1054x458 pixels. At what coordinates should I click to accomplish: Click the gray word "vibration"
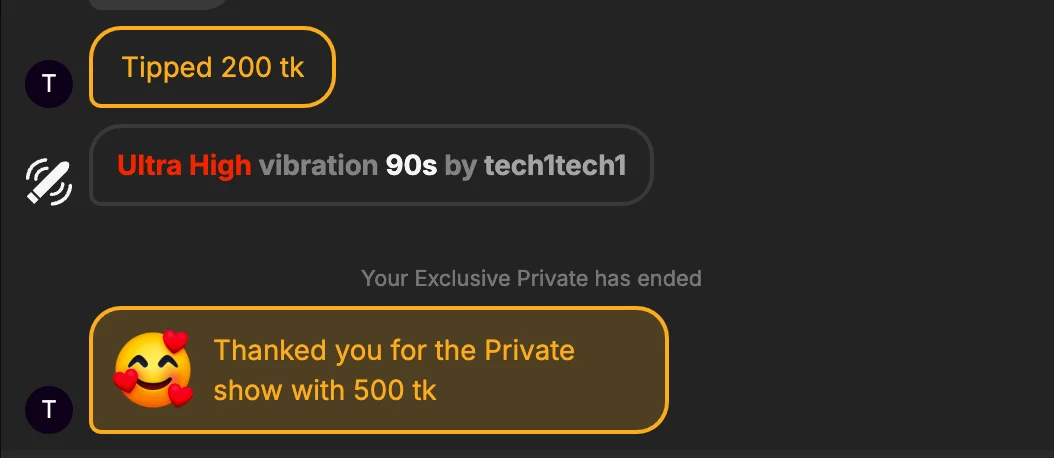click(x=318, y=165)
